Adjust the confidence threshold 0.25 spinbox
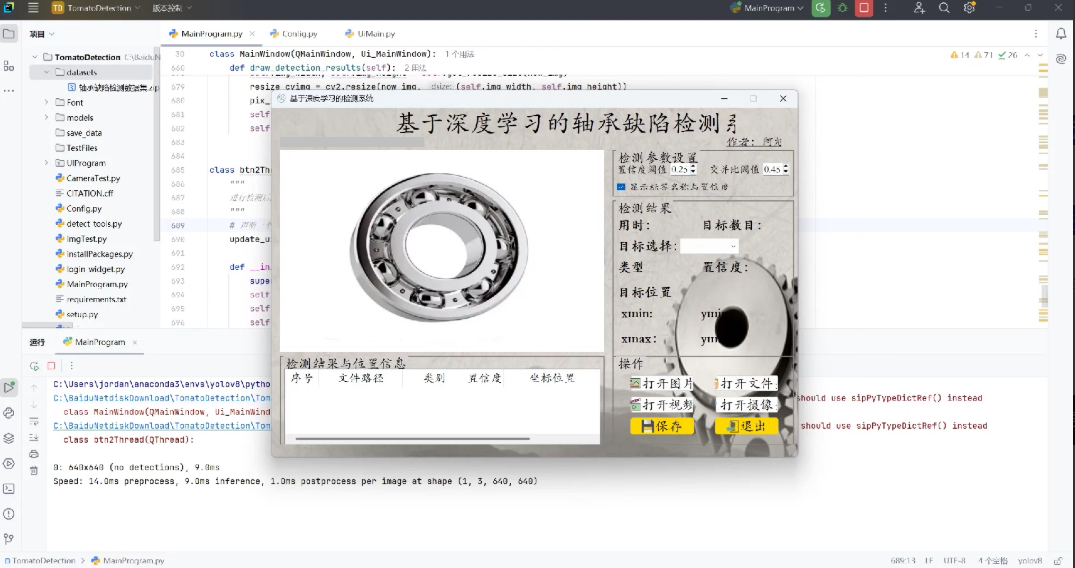This screenshot has height=568, width=1075. click(684, 169)
